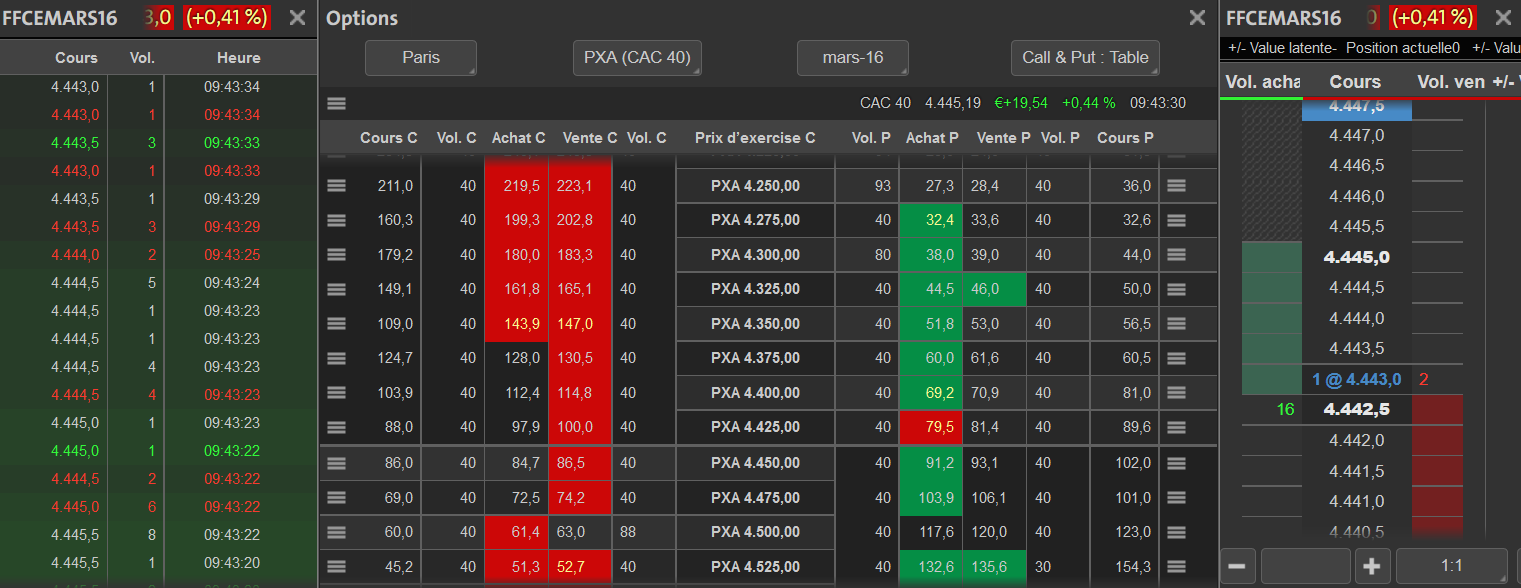Click put row menu for PXA 4.350,00

pyautogui.click(x=1176, y=324)
